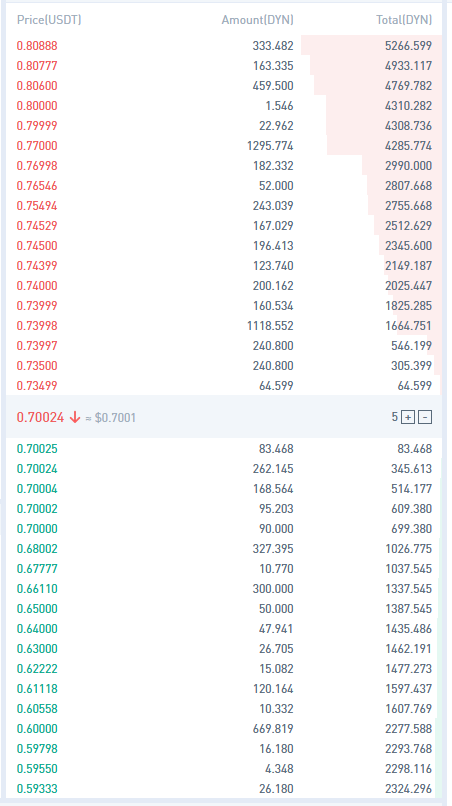Viewport: 452px width, 806px height.
Task: Click amount 1295.774 in sell orders
Action: pos(270,146)
